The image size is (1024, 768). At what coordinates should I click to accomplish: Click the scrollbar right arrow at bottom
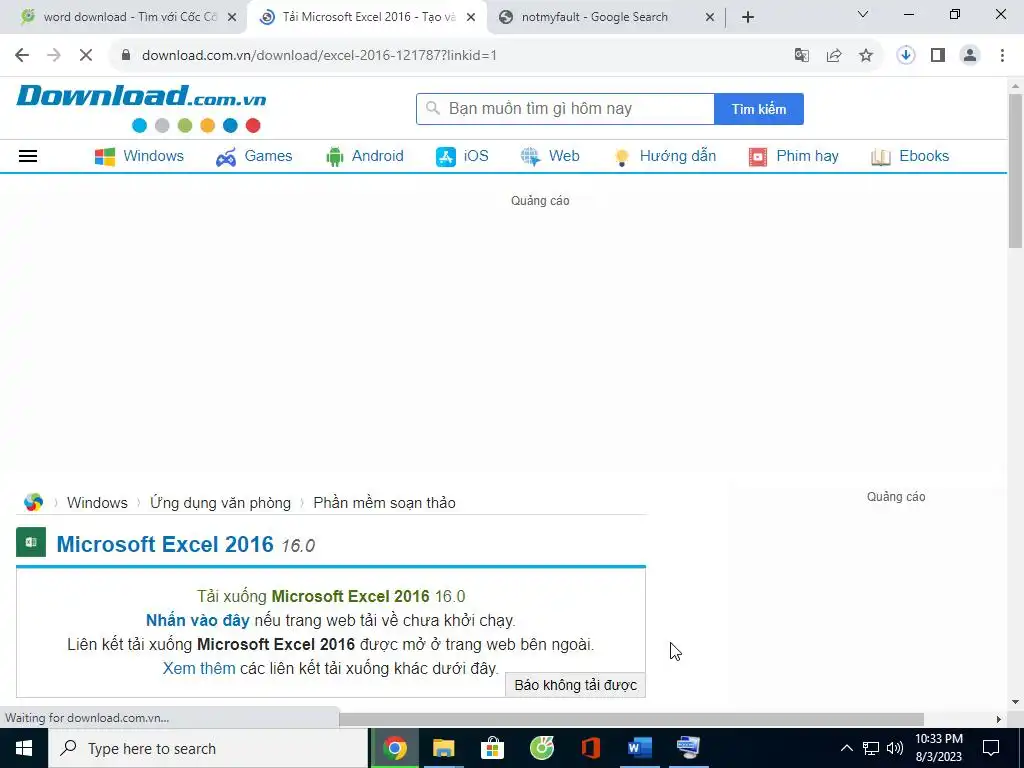999,719
